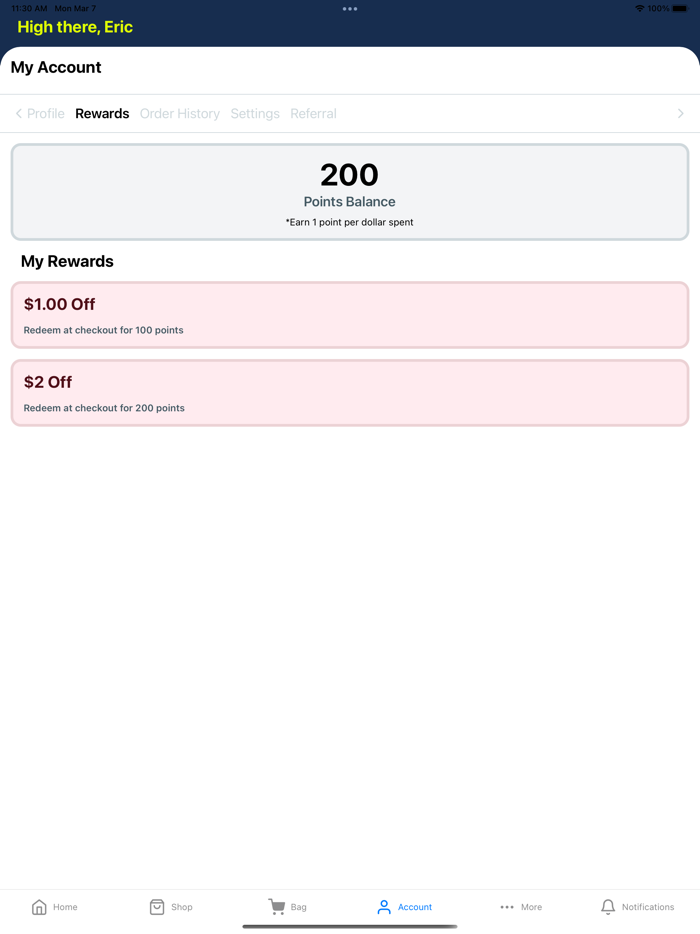Viewport: 700px width, 934px height.
Task: Tap the 200 Points Balance panel
Action: click(350, 192)
